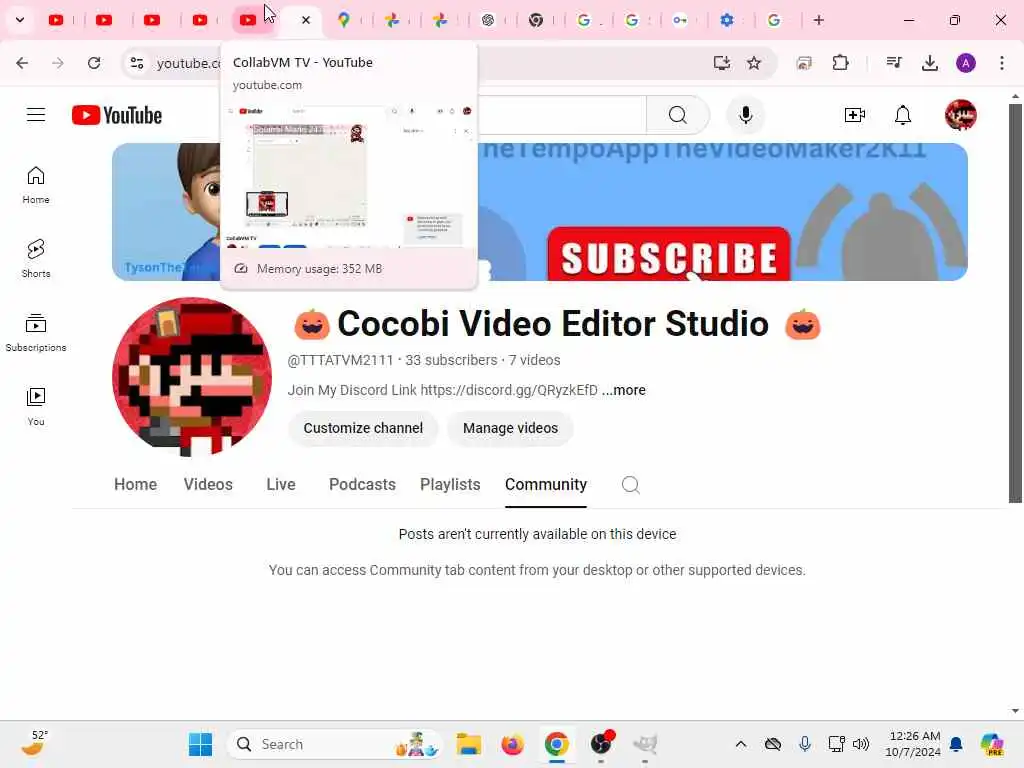The width and height of the screenshot is (1024, 768).
Task: Click the vertical page scrollbar
Action: tap(1015, 302)
